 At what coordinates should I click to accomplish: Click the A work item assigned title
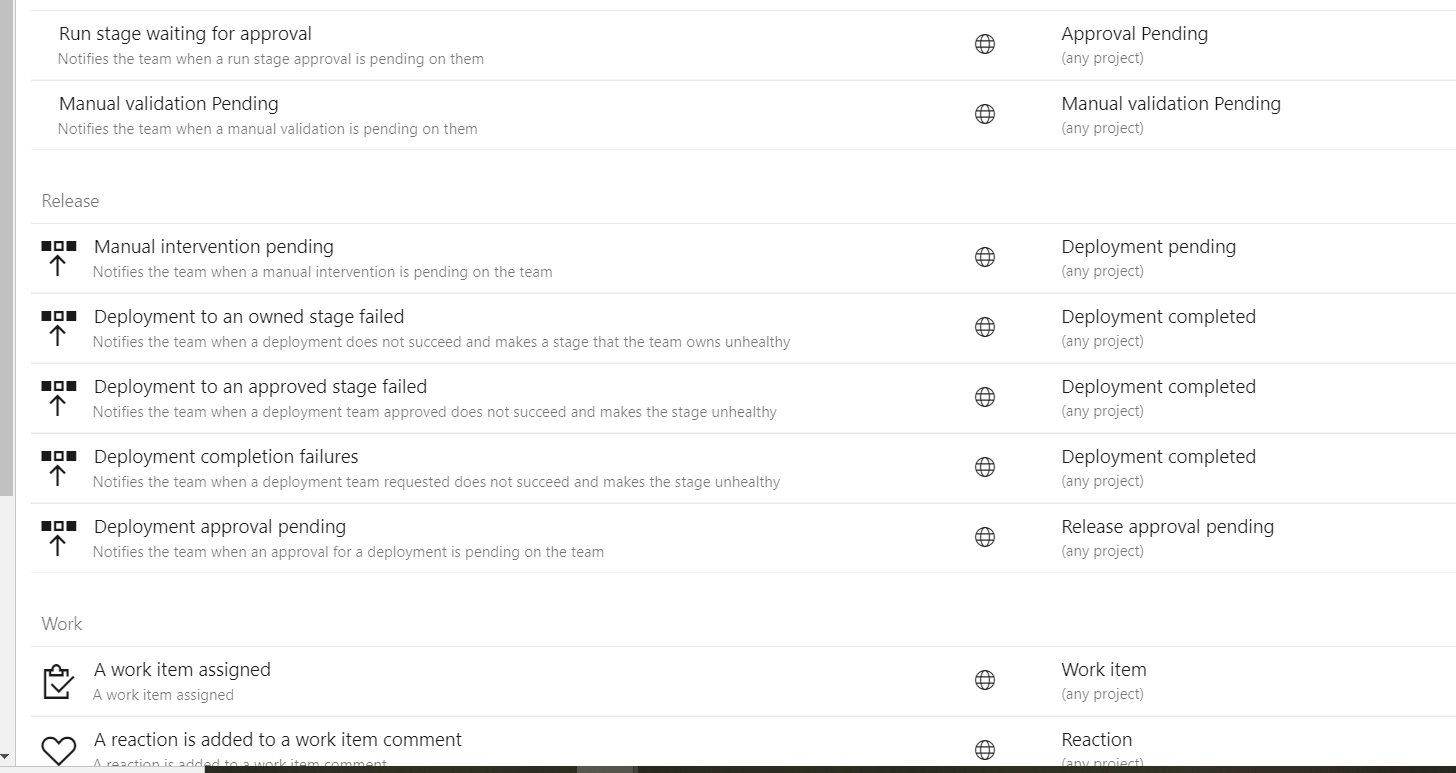coord(182,670)
